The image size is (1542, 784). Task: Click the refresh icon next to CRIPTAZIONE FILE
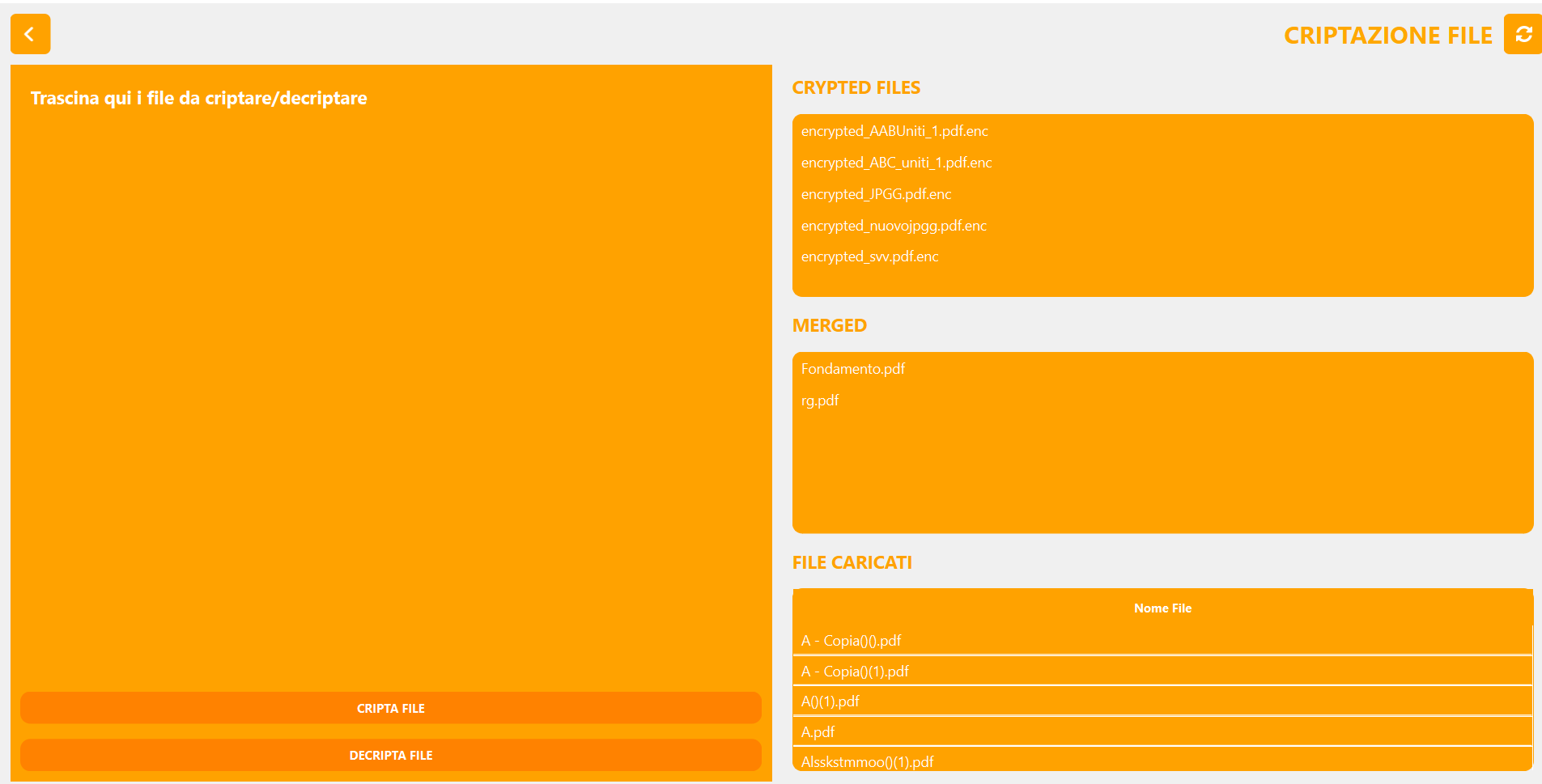pyautogui.click(x=1523, y=34)
